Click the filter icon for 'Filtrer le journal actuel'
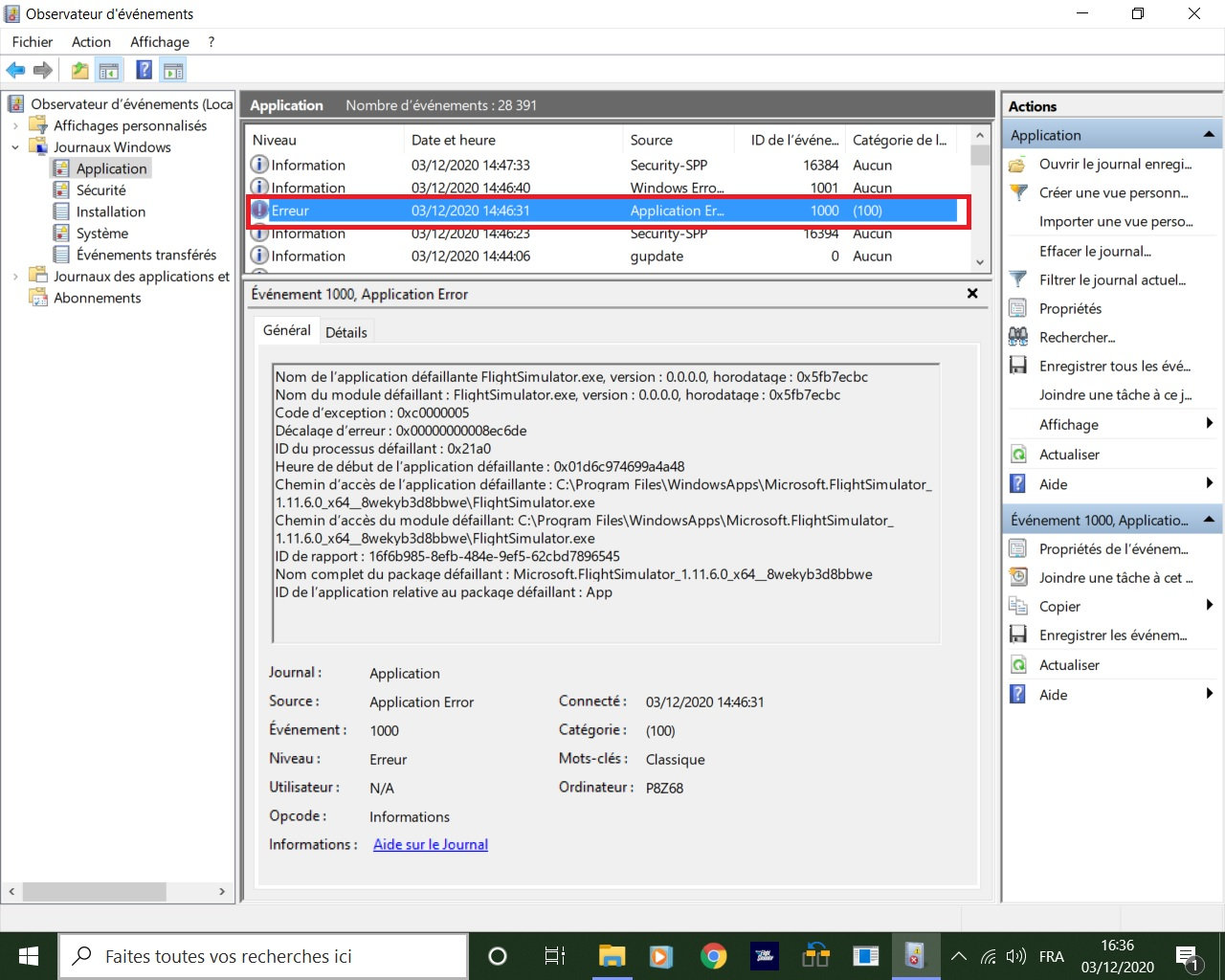Screen dimensions: 1225x980 [x=1018, y=279]
